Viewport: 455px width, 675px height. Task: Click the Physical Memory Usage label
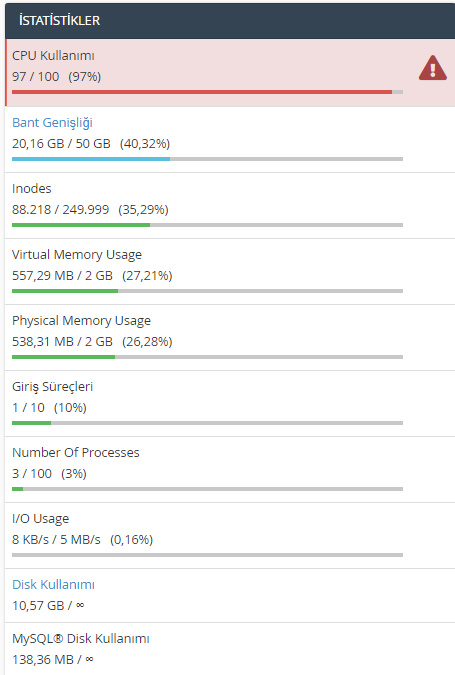tap(81, 321)
